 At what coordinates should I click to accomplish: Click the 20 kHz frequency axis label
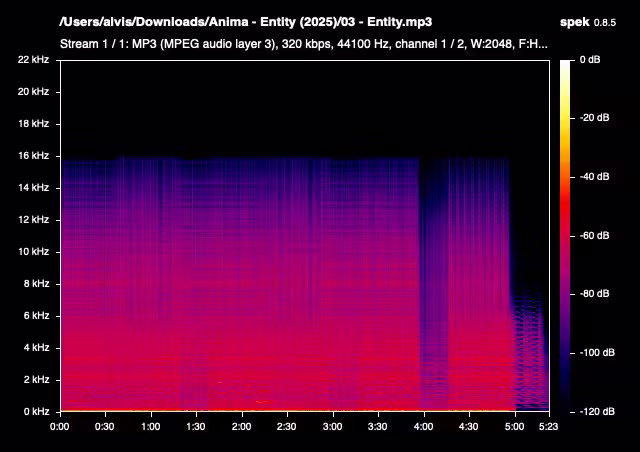click(33, 91)
